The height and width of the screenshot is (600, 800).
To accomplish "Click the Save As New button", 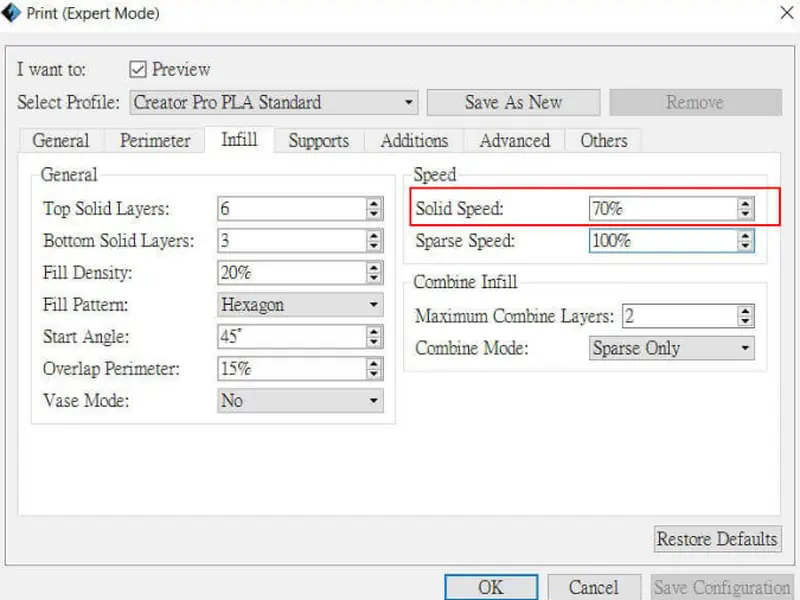I will [513, 102].
